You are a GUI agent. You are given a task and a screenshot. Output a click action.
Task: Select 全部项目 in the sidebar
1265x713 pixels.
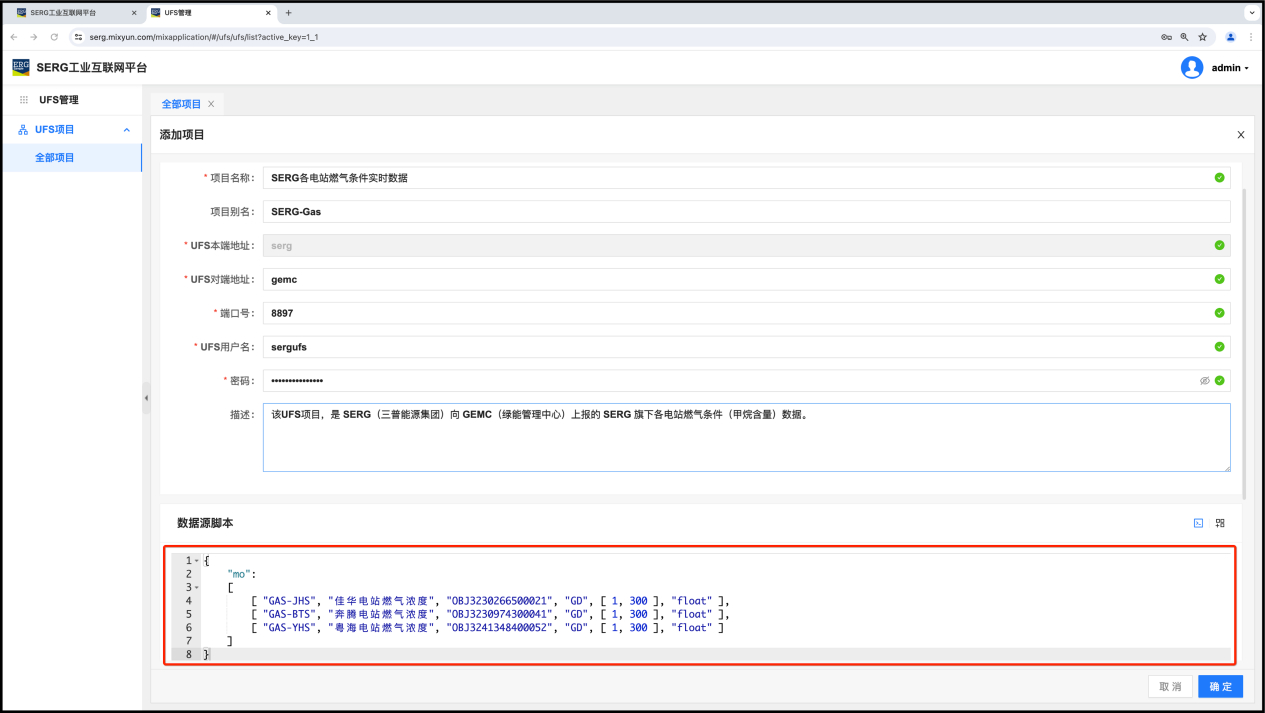click(55, 158)
